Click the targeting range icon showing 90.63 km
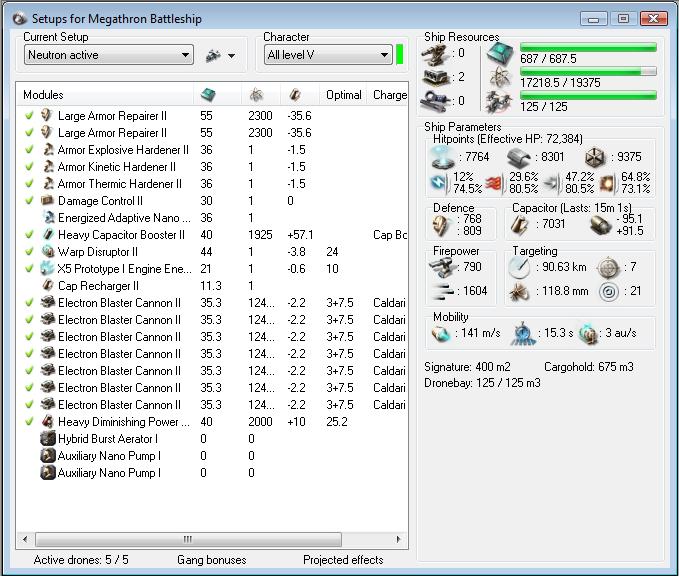 [519, 267]
